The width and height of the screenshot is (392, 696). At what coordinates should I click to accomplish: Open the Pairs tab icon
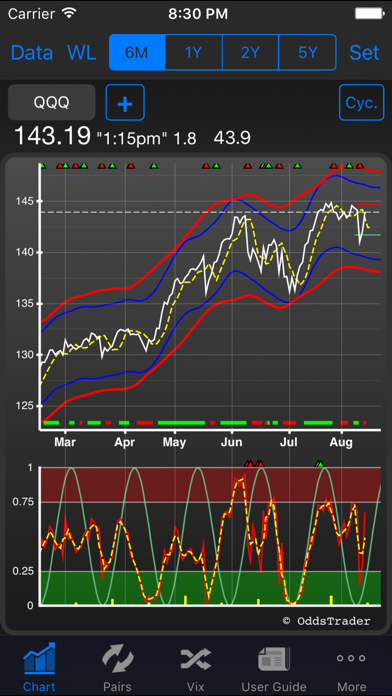(x=118, y=659)
